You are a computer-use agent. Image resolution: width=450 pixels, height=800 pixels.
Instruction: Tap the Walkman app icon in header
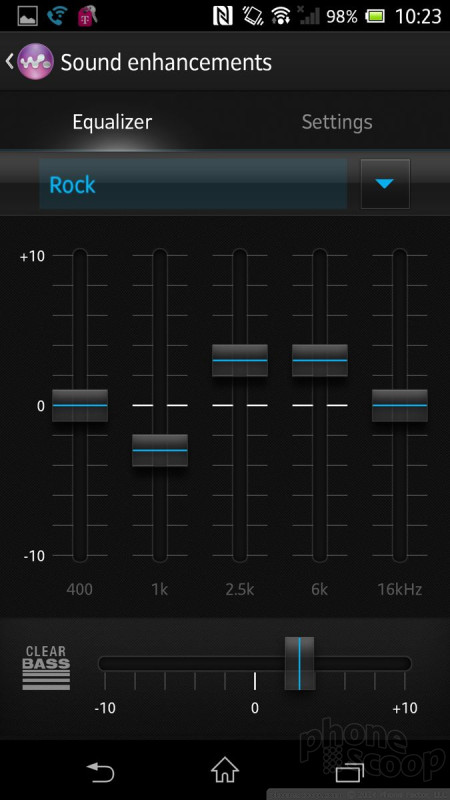35,62
